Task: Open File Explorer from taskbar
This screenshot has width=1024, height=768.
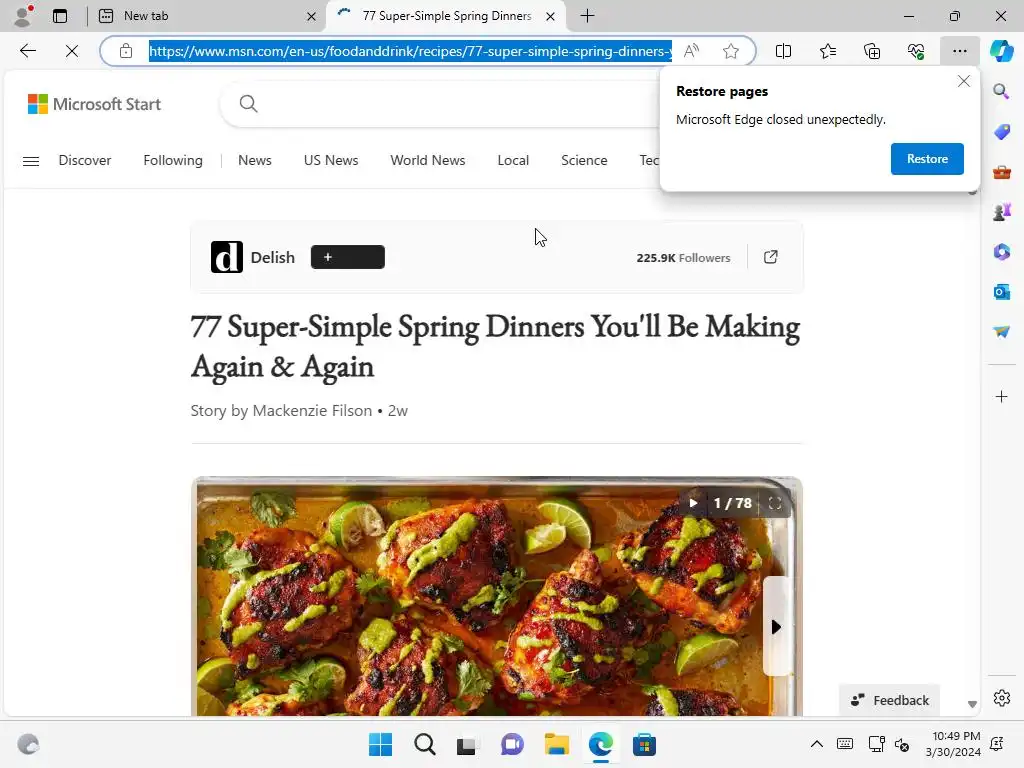Action: pos(557,744)
